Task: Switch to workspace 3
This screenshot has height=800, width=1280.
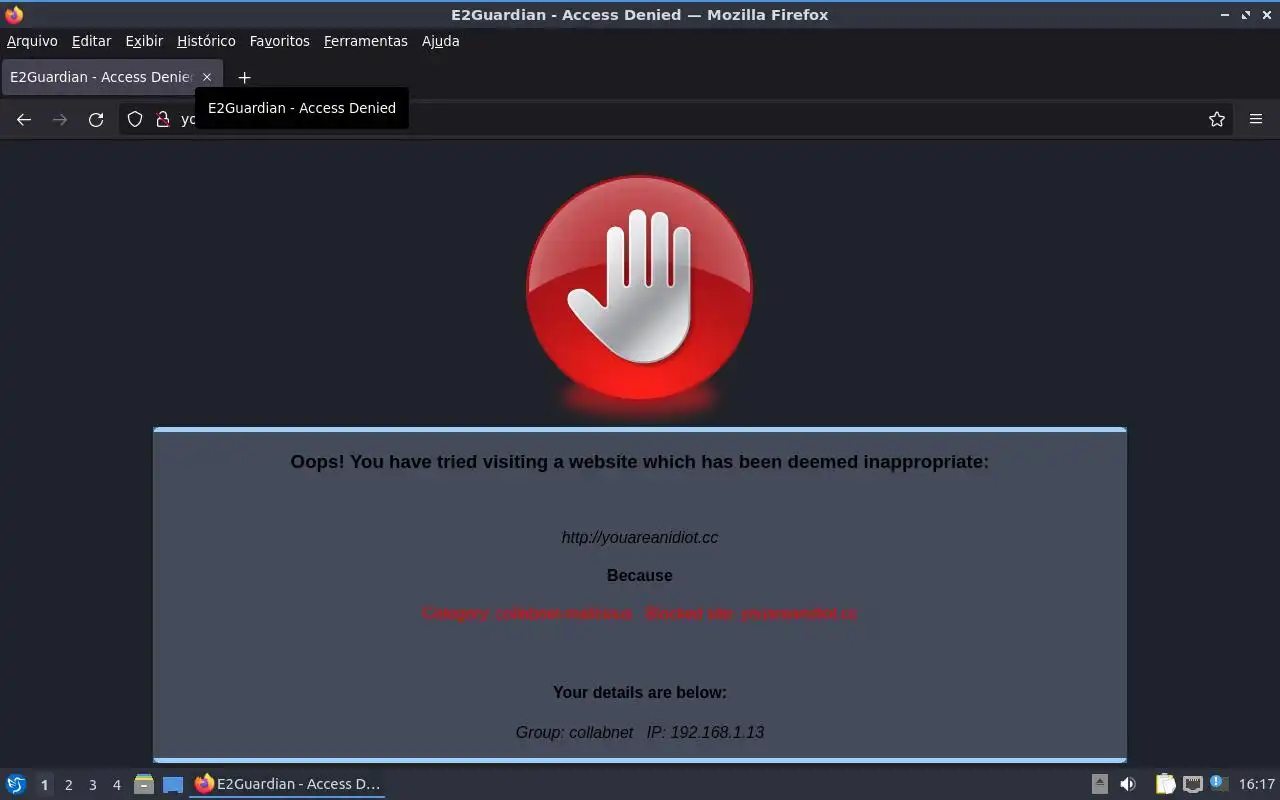Action: (92, 785)
